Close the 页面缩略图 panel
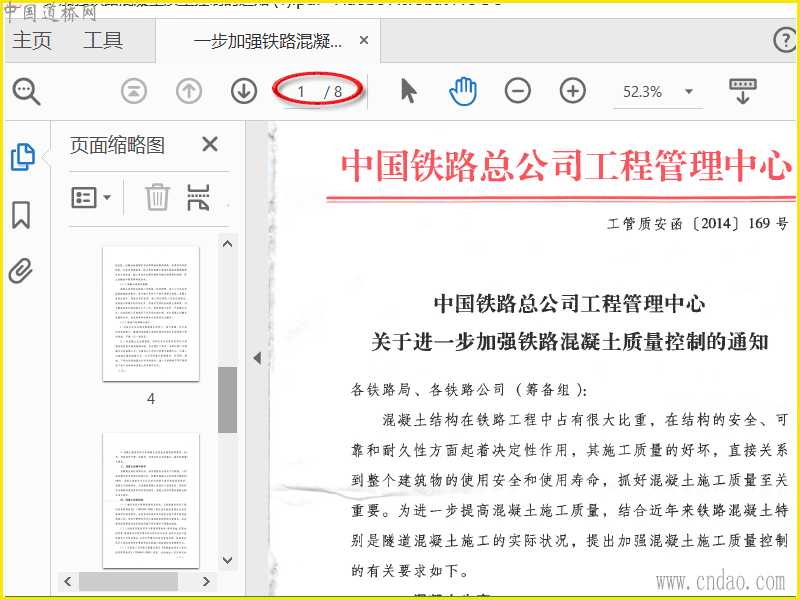This screenshot has height=600, width=800. point(210,144)
